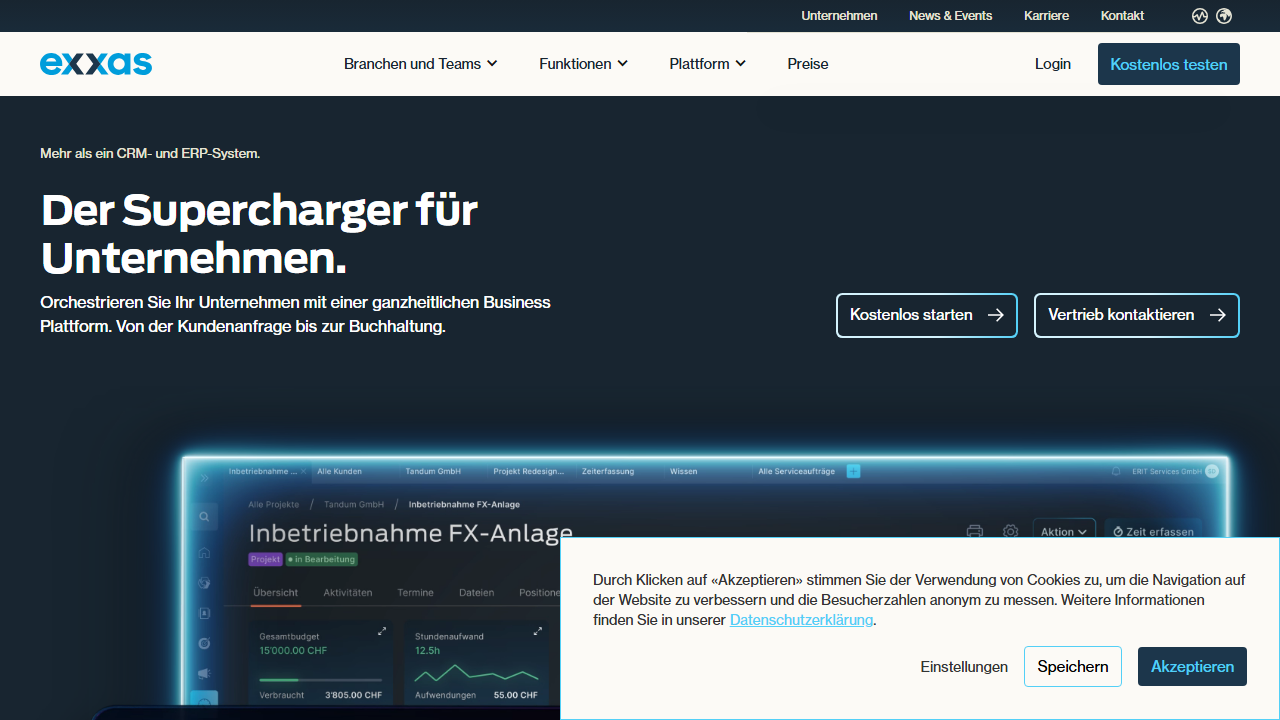Click the bell icon in the preview header

click(x=1117, y=471)
